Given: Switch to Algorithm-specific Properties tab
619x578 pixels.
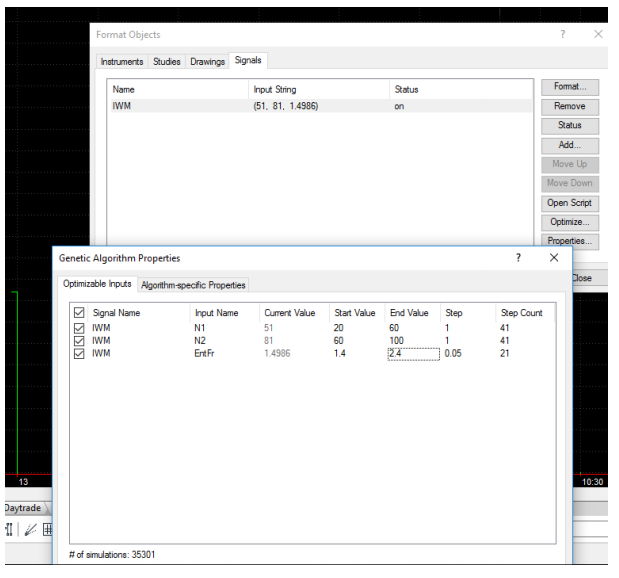Looking at the screenshot, I should coord(193,285).
